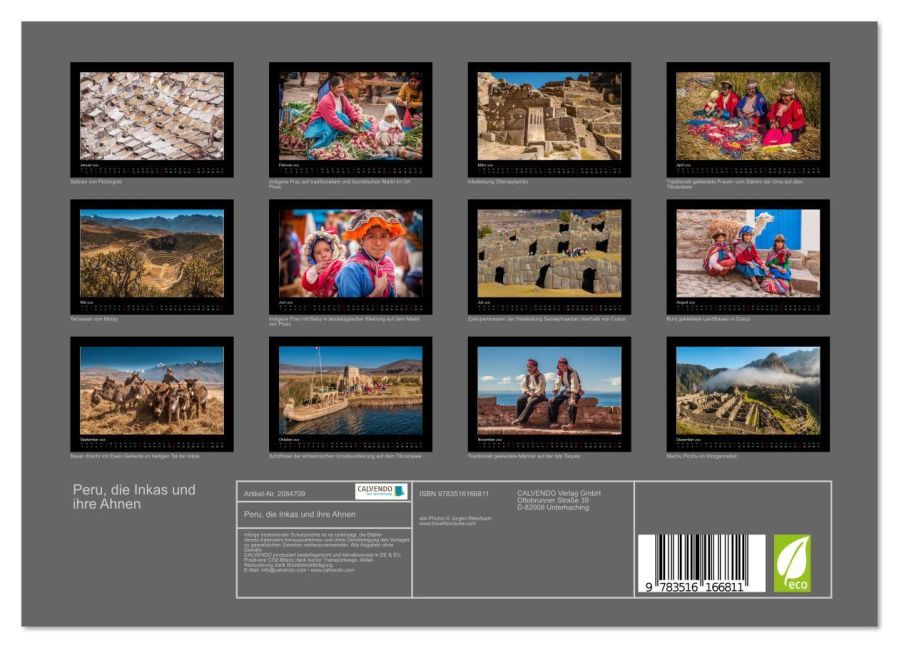899x648 pixels.
Task: Click caption 'Bunt gekleidete Landfrauen in Cusco'
Action: tap(708, 319)
